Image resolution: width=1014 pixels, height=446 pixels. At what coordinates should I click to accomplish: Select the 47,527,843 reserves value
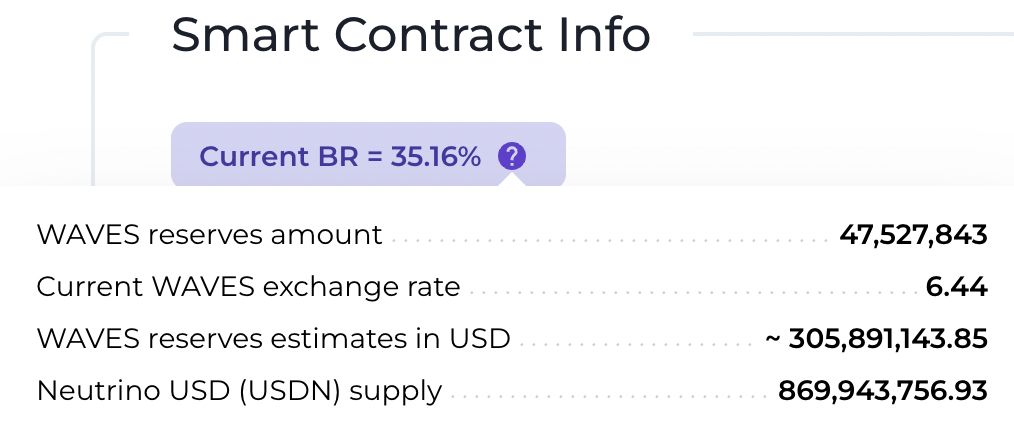pyautogui.click(x=913, y=235)
